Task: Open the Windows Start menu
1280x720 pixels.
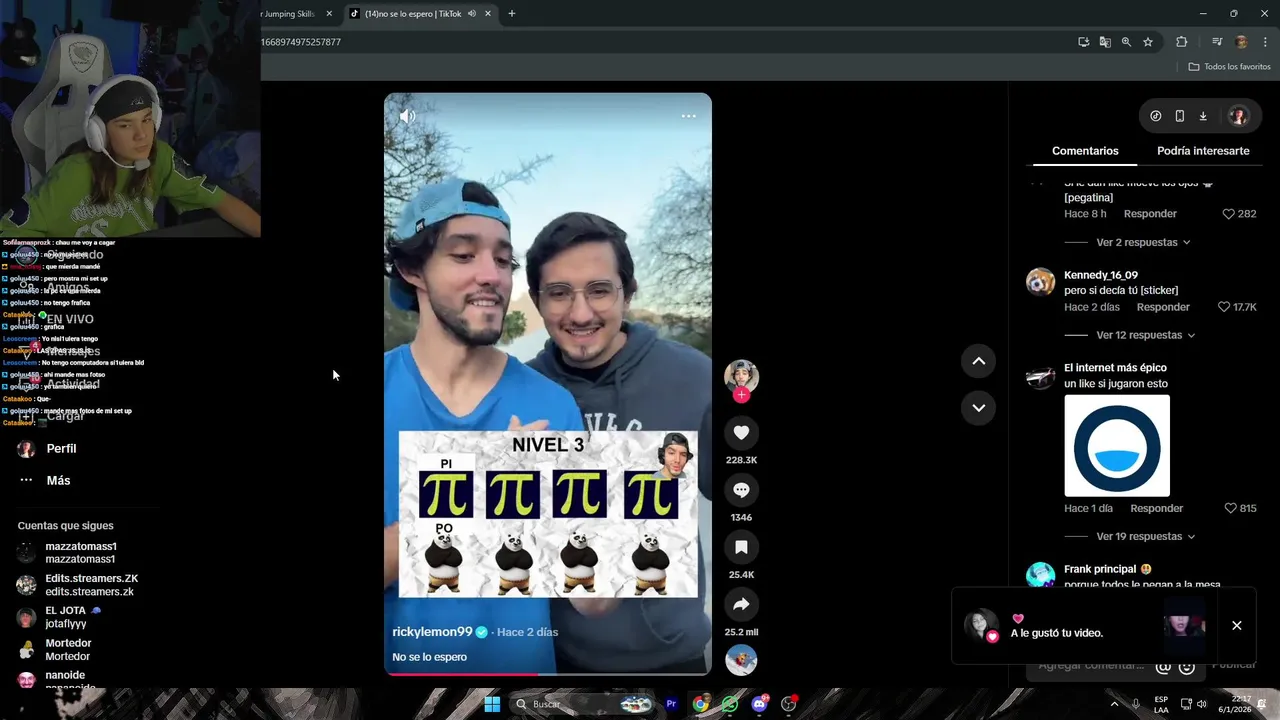Action: pos(492,704)
